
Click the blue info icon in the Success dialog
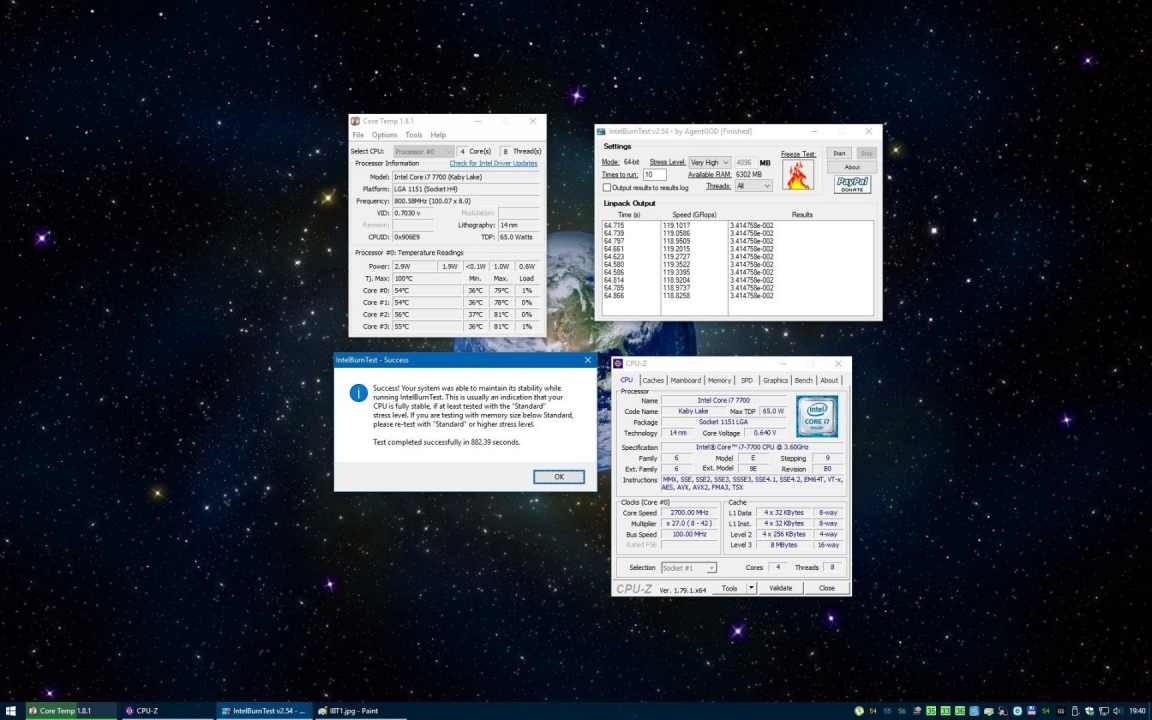coord(358,393)
